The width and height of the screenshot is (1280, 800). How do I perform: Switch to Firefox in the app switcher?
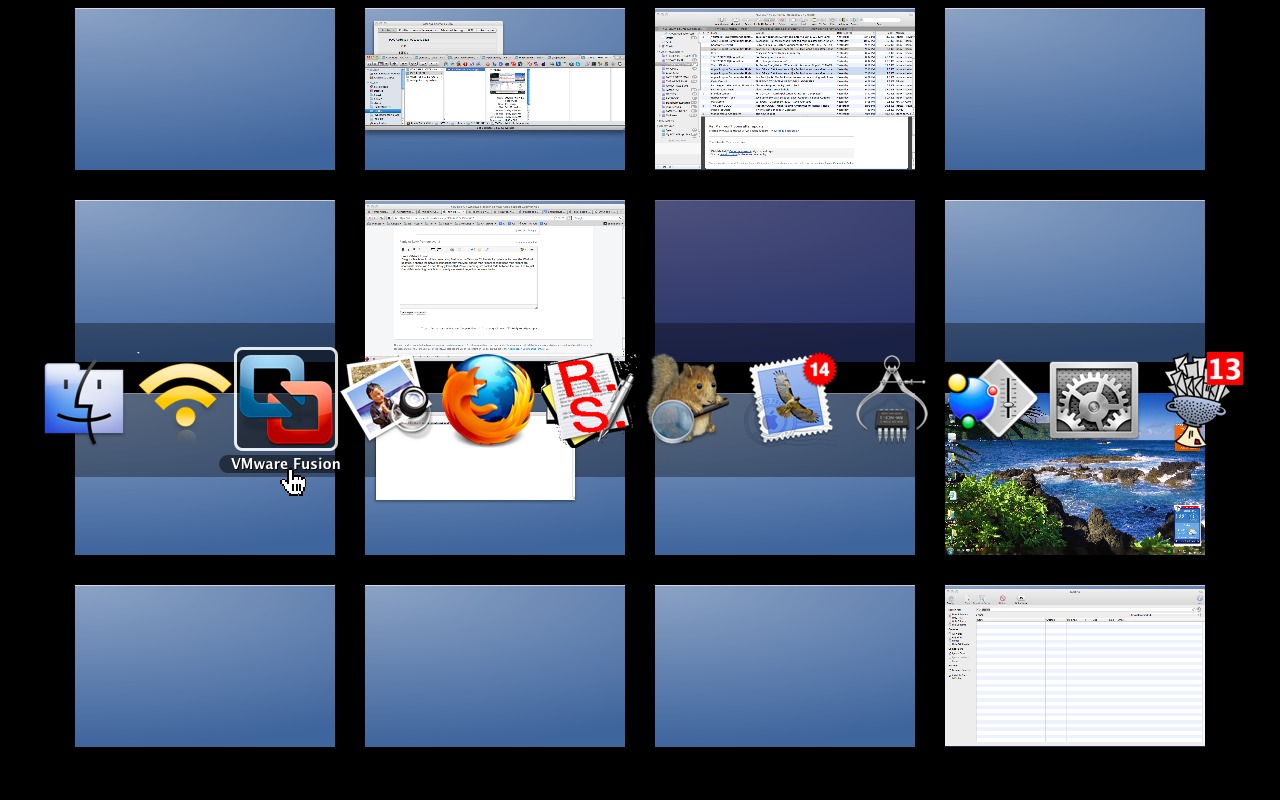(487, 401)
